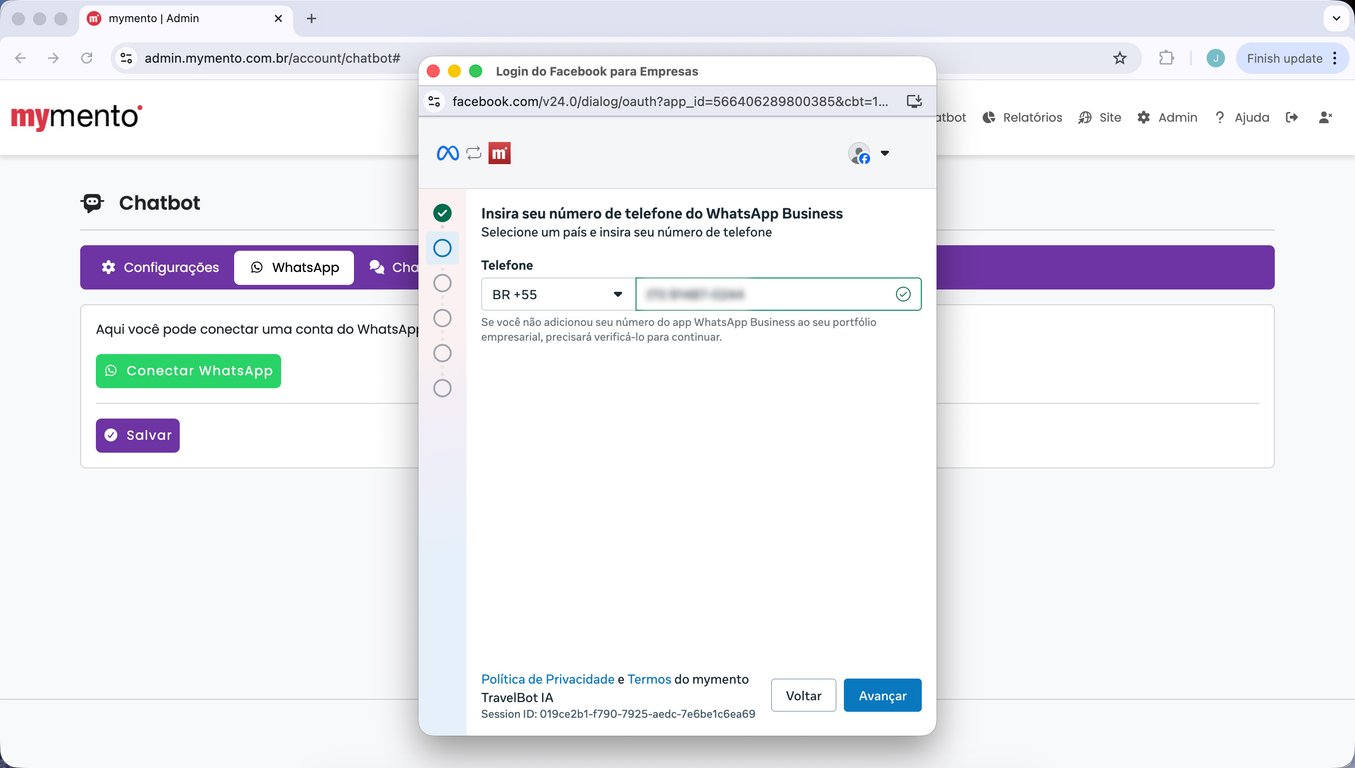The image size is (1355, 768).
Task: Click the popup's install app icon in address bar
Action: click(x=914, y=101)
